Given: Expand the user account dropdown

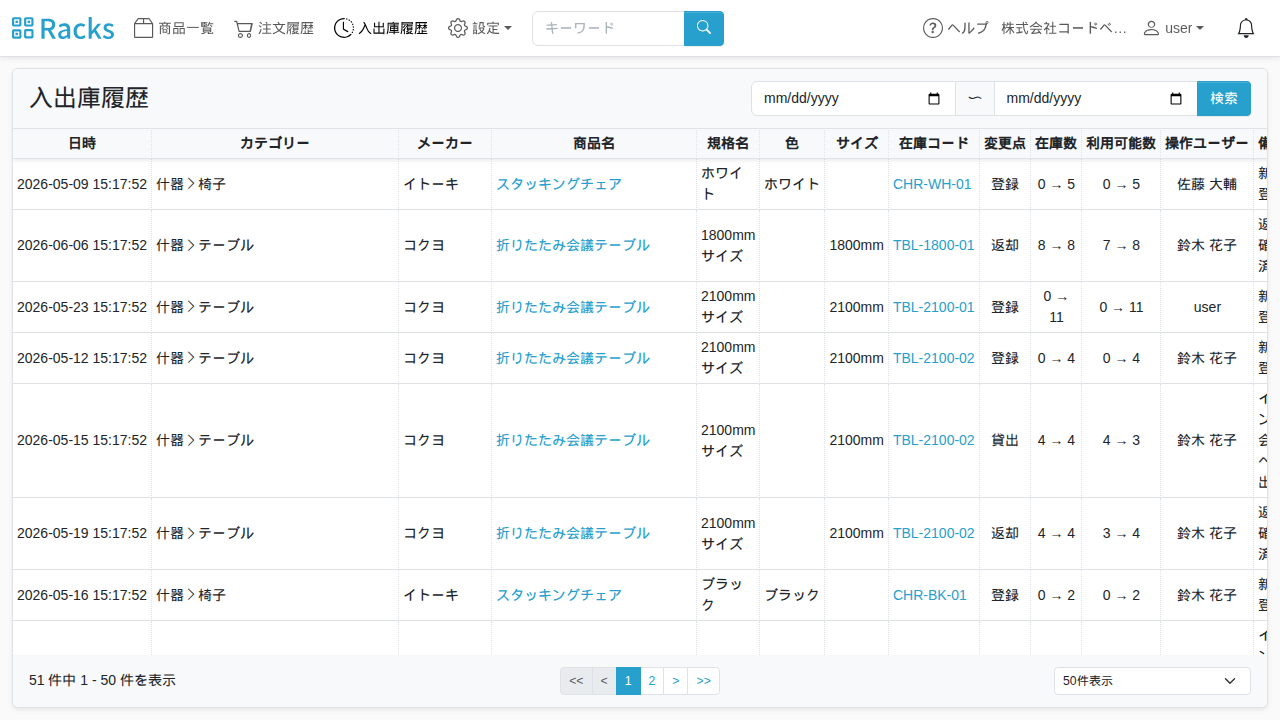Looking at the screenshot, I should pyautogui.click(x=1174, y=28).
